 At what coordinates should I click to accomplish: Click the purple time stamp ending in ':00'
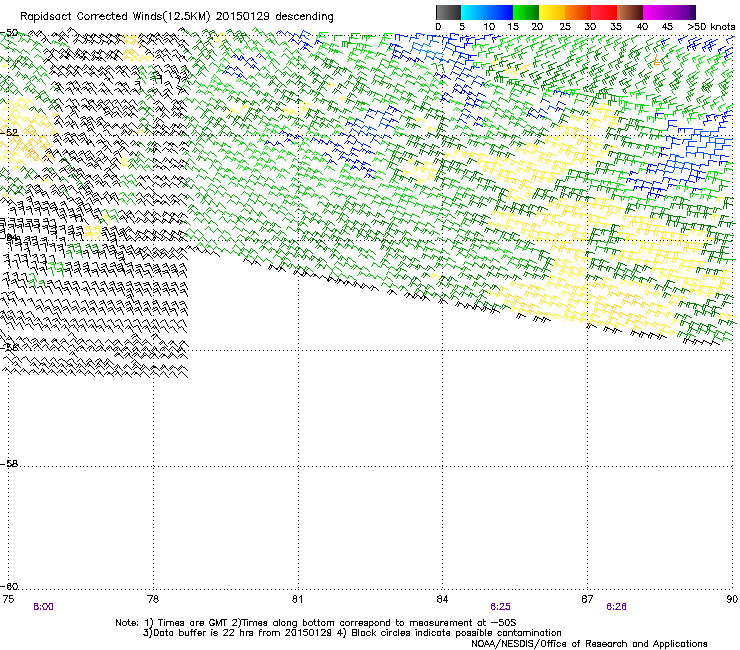point(43,607)
